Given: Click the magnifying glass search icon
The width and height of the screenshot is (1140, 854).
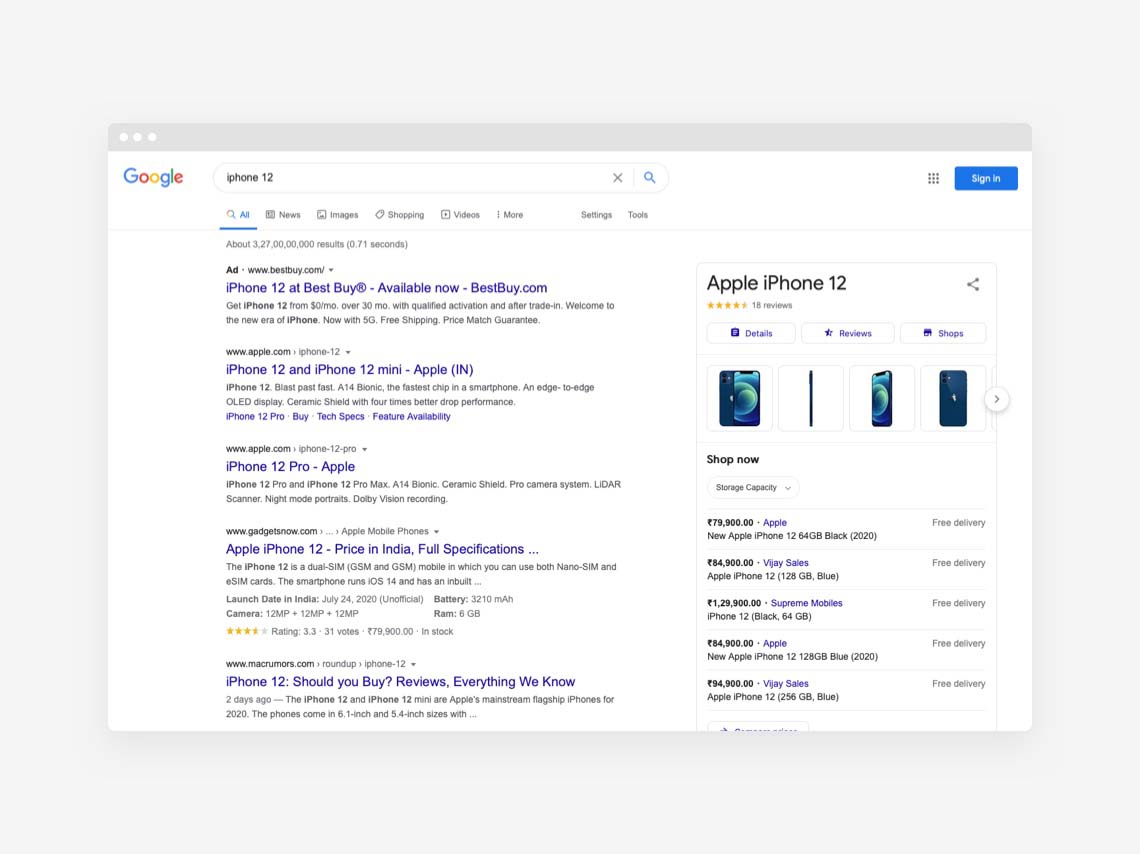Looking at the screenshot, I should (650, 178).
